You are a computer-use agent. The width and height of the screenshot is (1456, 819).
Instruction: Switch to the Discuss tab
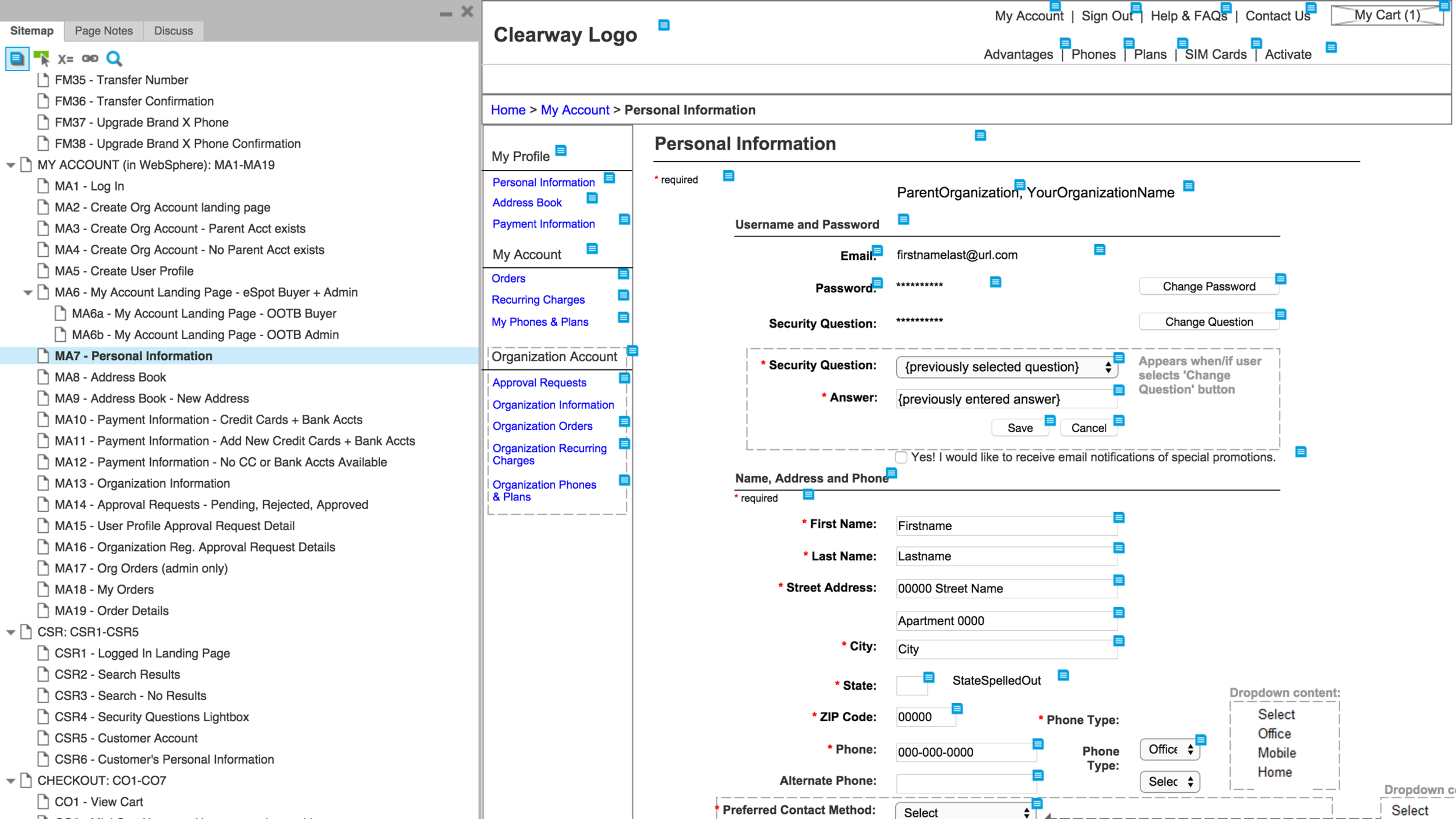(x=173, y=31)
